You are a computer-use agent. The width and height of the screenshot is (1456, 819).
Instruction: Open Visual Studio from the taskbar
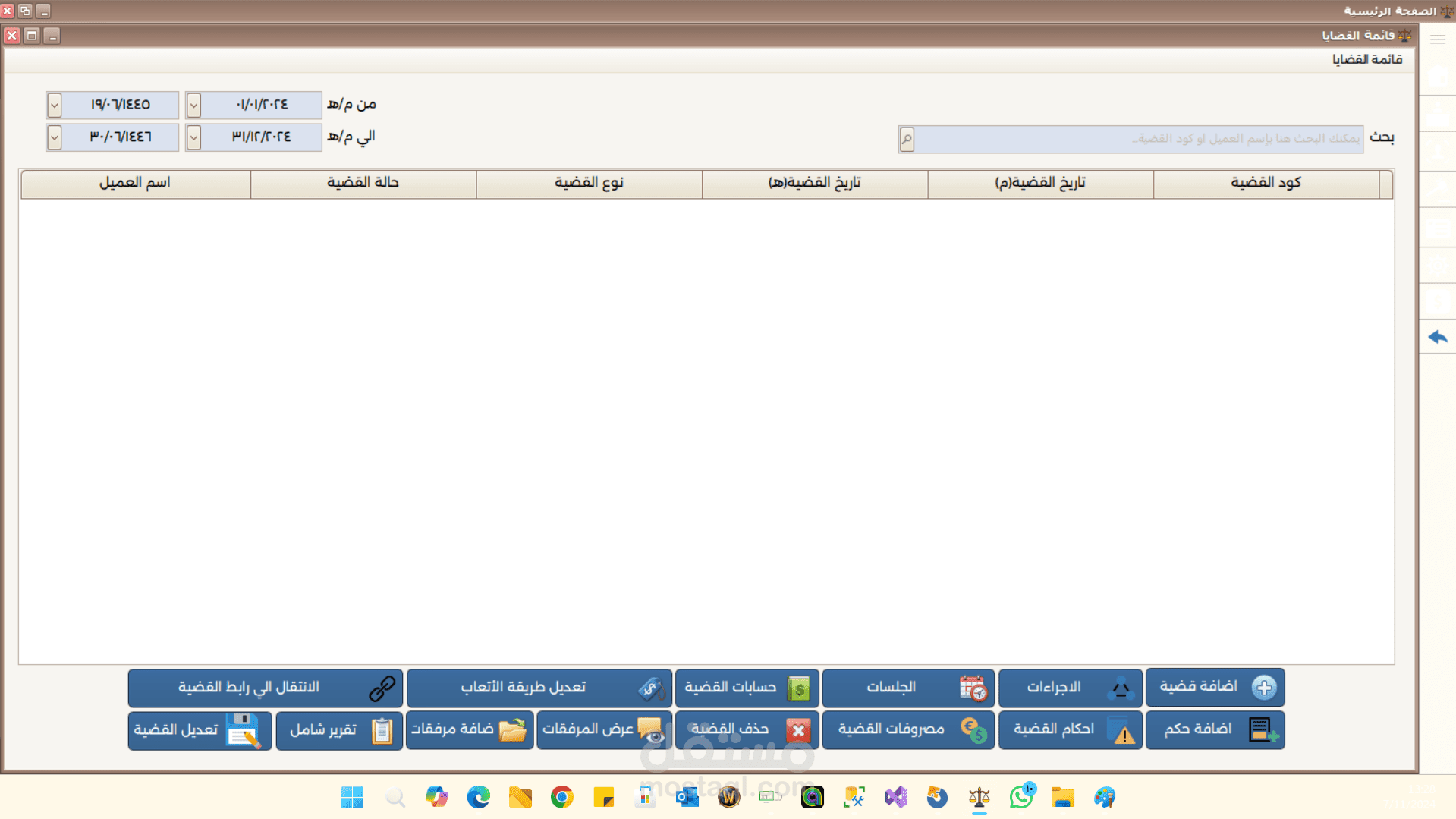click(x=896, y=797)
